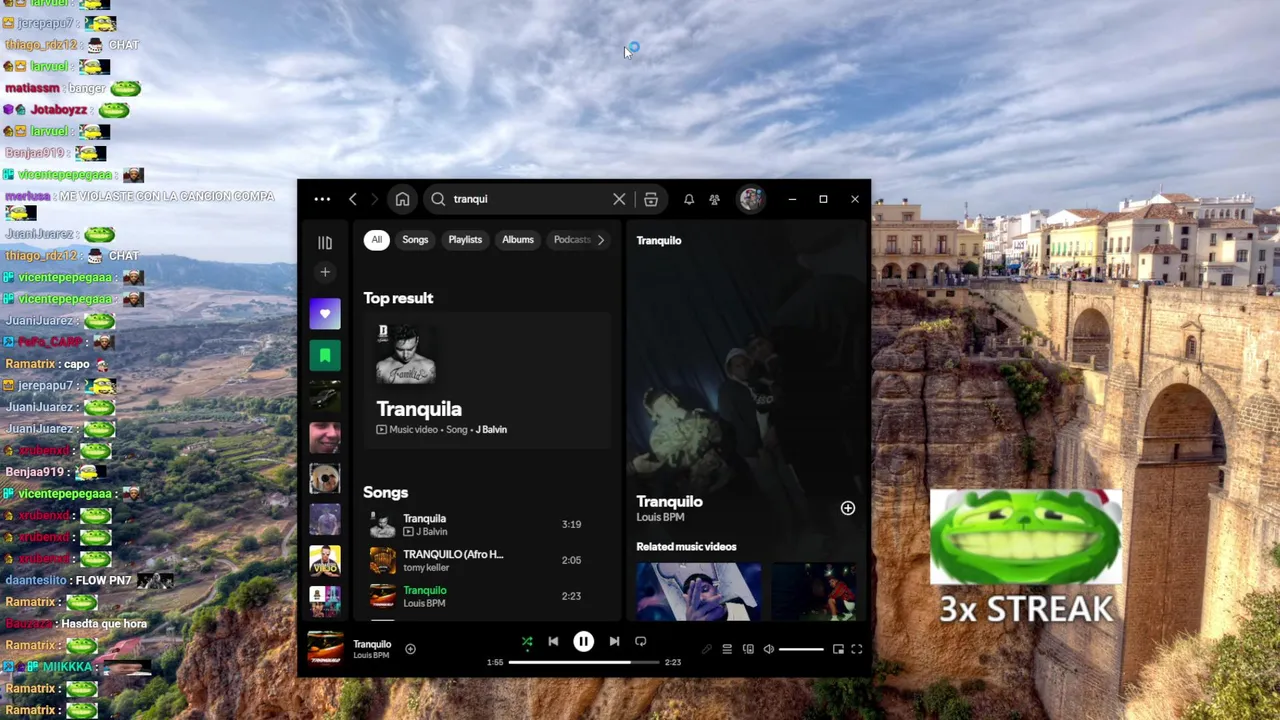Play TRANQUILO (Afro H... by tomy keller

(x=487, y=561)
